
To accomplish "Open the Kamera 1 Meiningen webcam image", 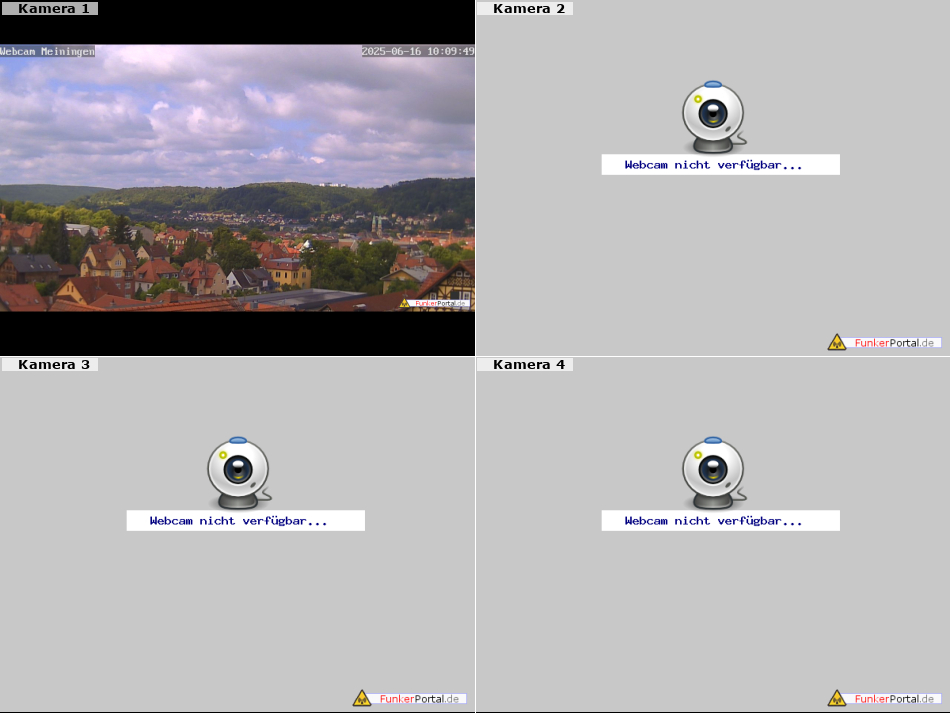I will click(237, 178).
